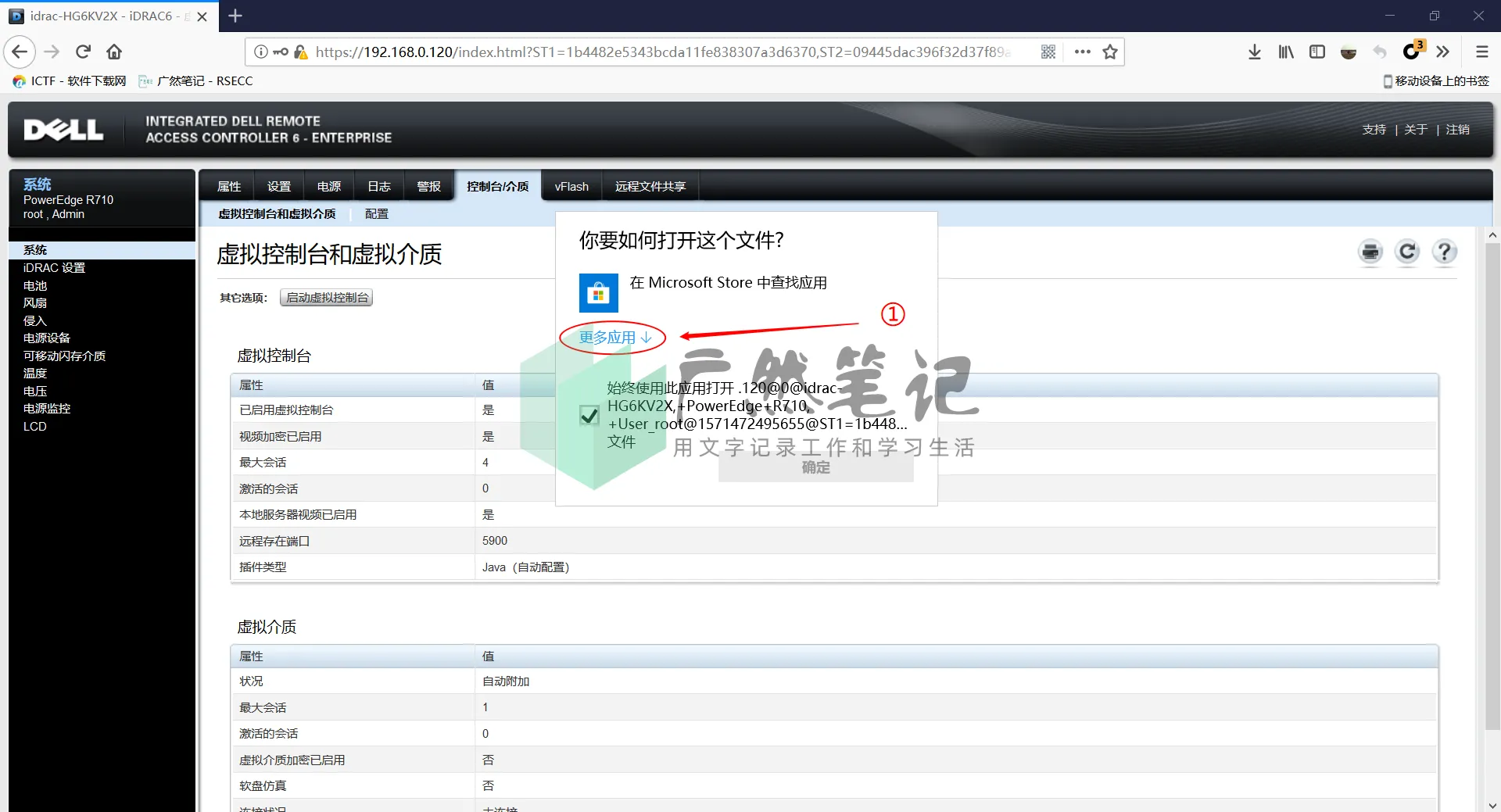Select 可移动闪存介质 in the sidebar
Viewport: 1501px width, 812px height.
pyautogui.click(x=64, y=356)
